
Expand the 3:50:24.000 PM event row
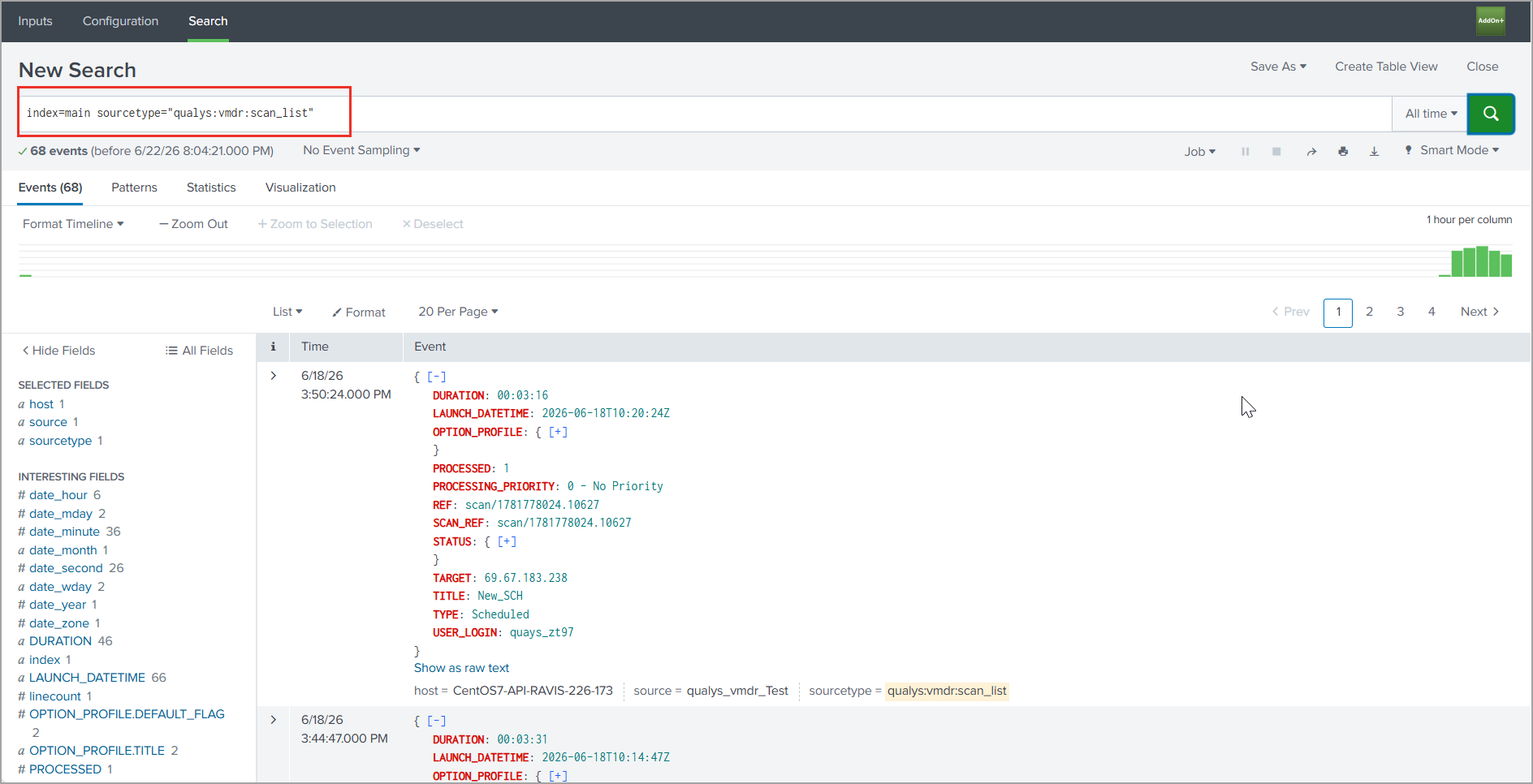274,376
